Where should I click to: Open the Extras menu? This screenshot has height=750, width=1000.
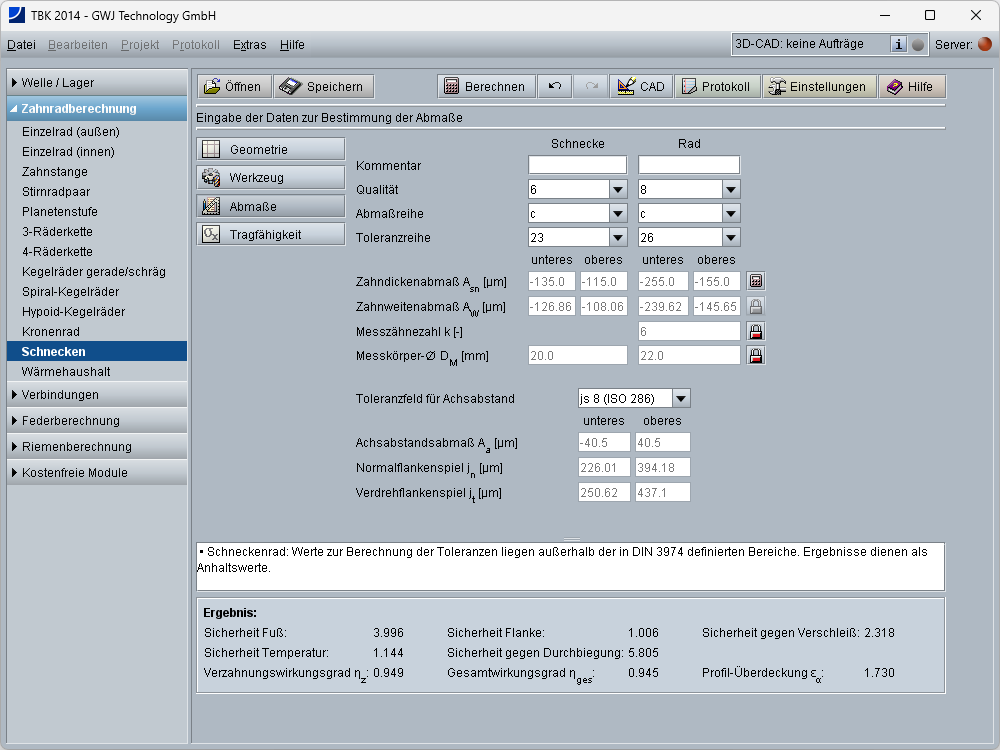coord(249,45)
